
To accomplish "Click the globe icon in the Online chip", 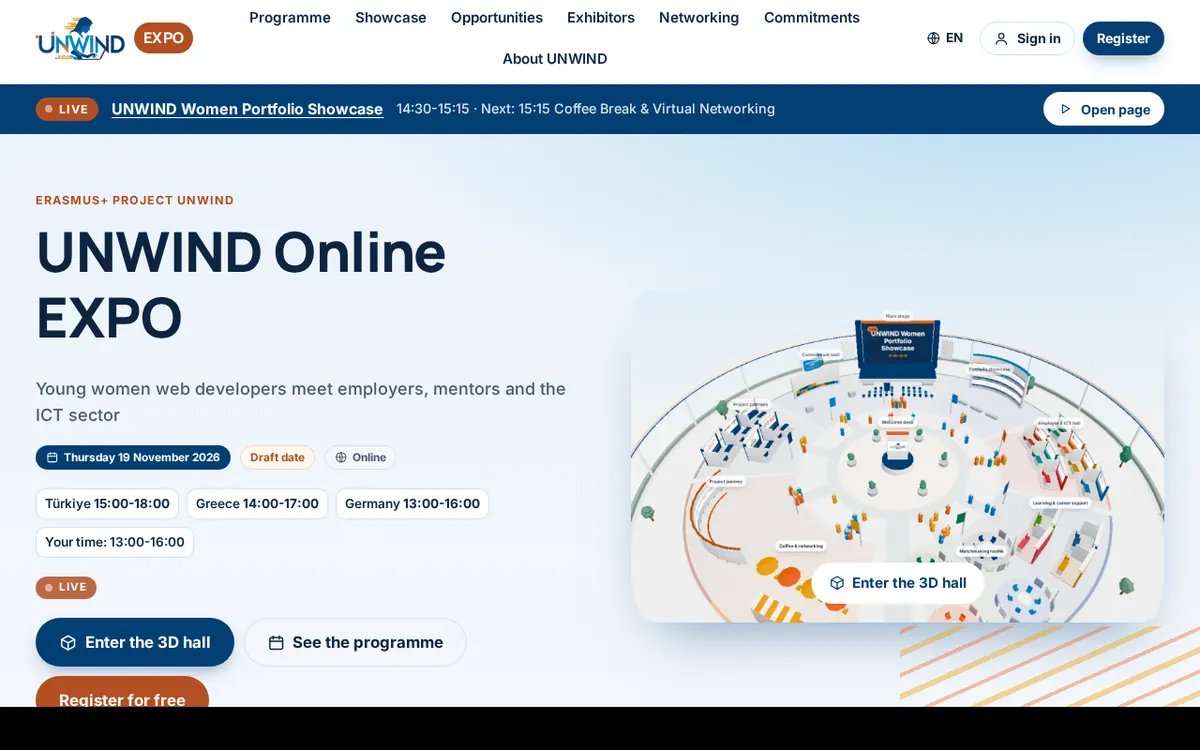I will point(341,457).
